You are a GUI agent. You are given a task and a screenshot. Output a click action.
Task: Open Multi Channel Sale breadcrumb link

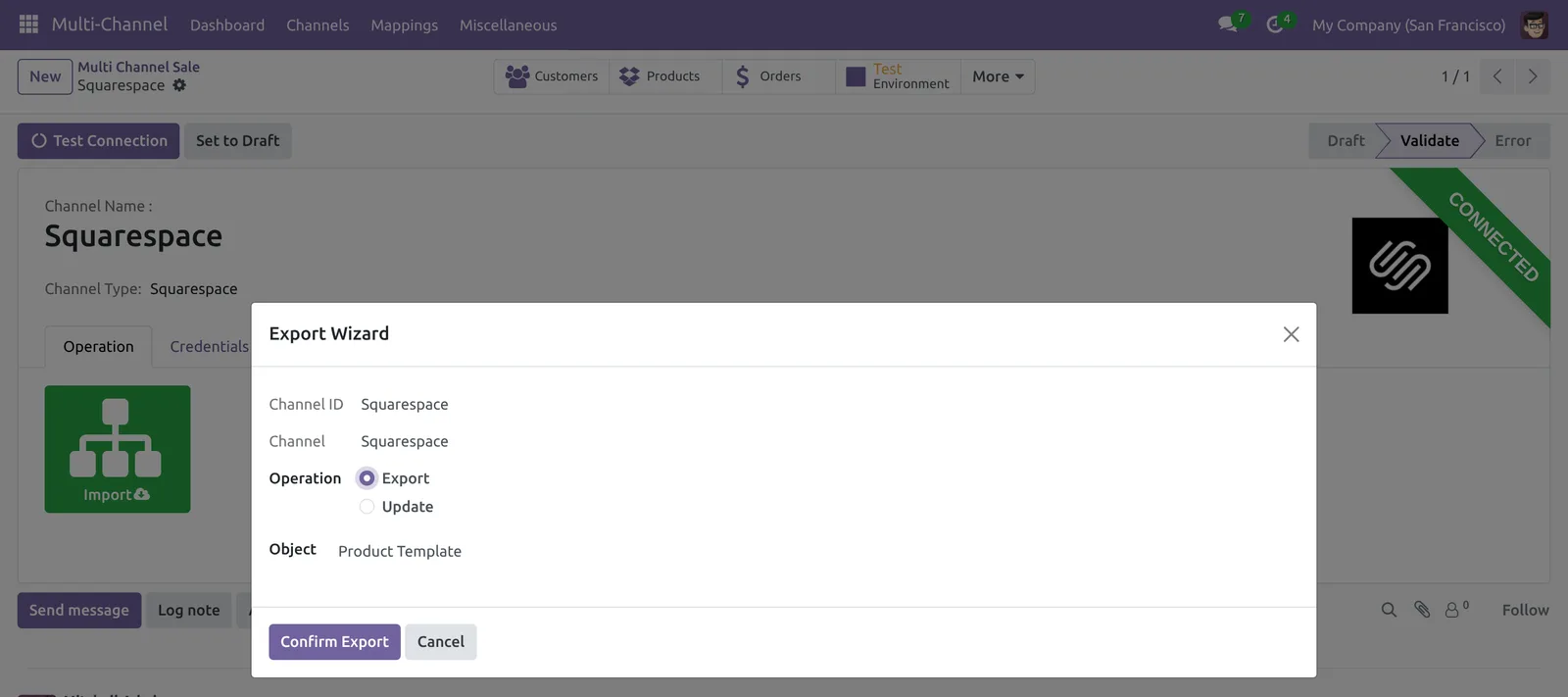[x=138, y=67]
